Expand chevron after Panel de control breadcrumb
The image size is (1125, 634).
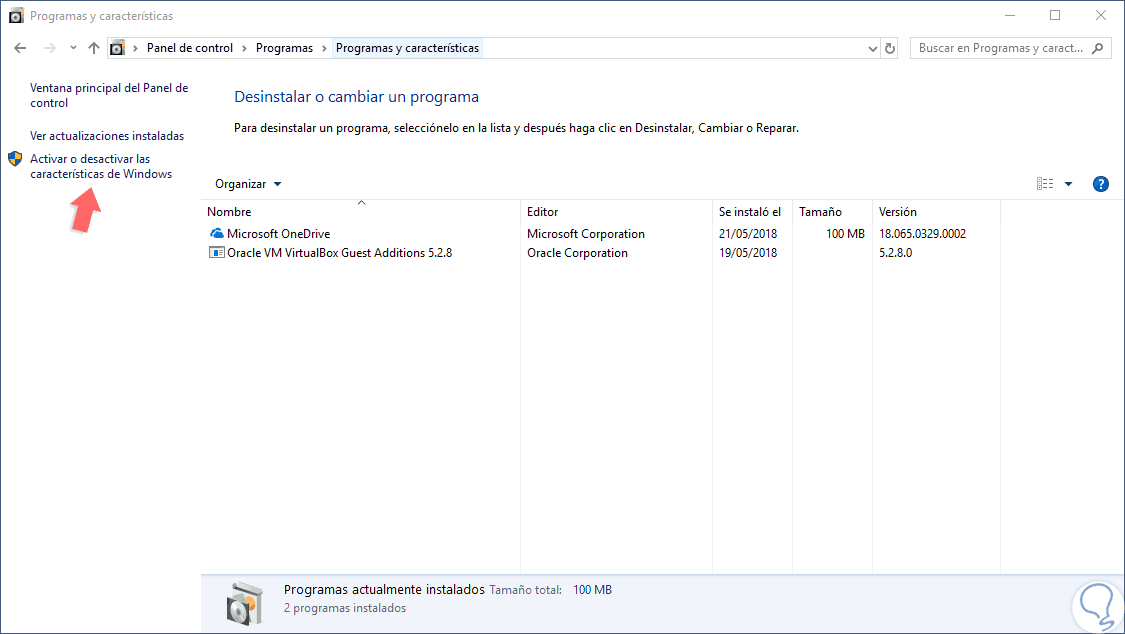pyautogui.click(x=245, y=48)
